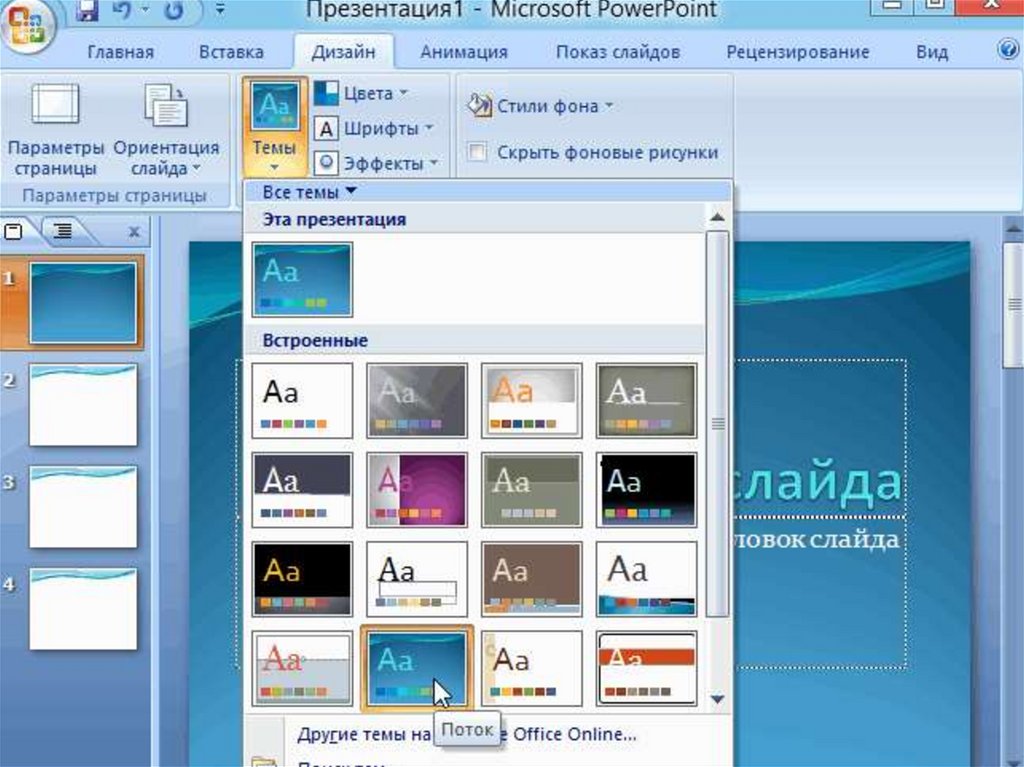The image size is (1024, 767).
Task: Select slide 1 thumbnail
Action: (x=83, y=302)
